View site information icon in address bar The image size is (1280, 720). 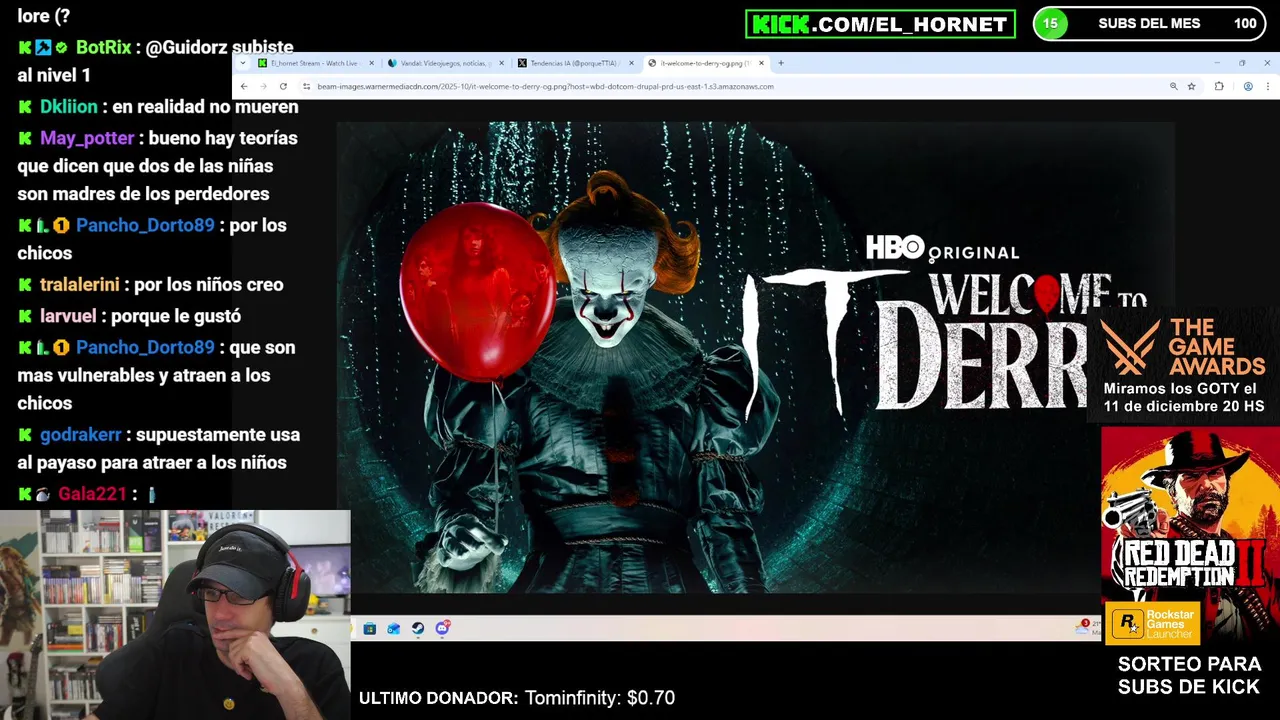(306, 86)
